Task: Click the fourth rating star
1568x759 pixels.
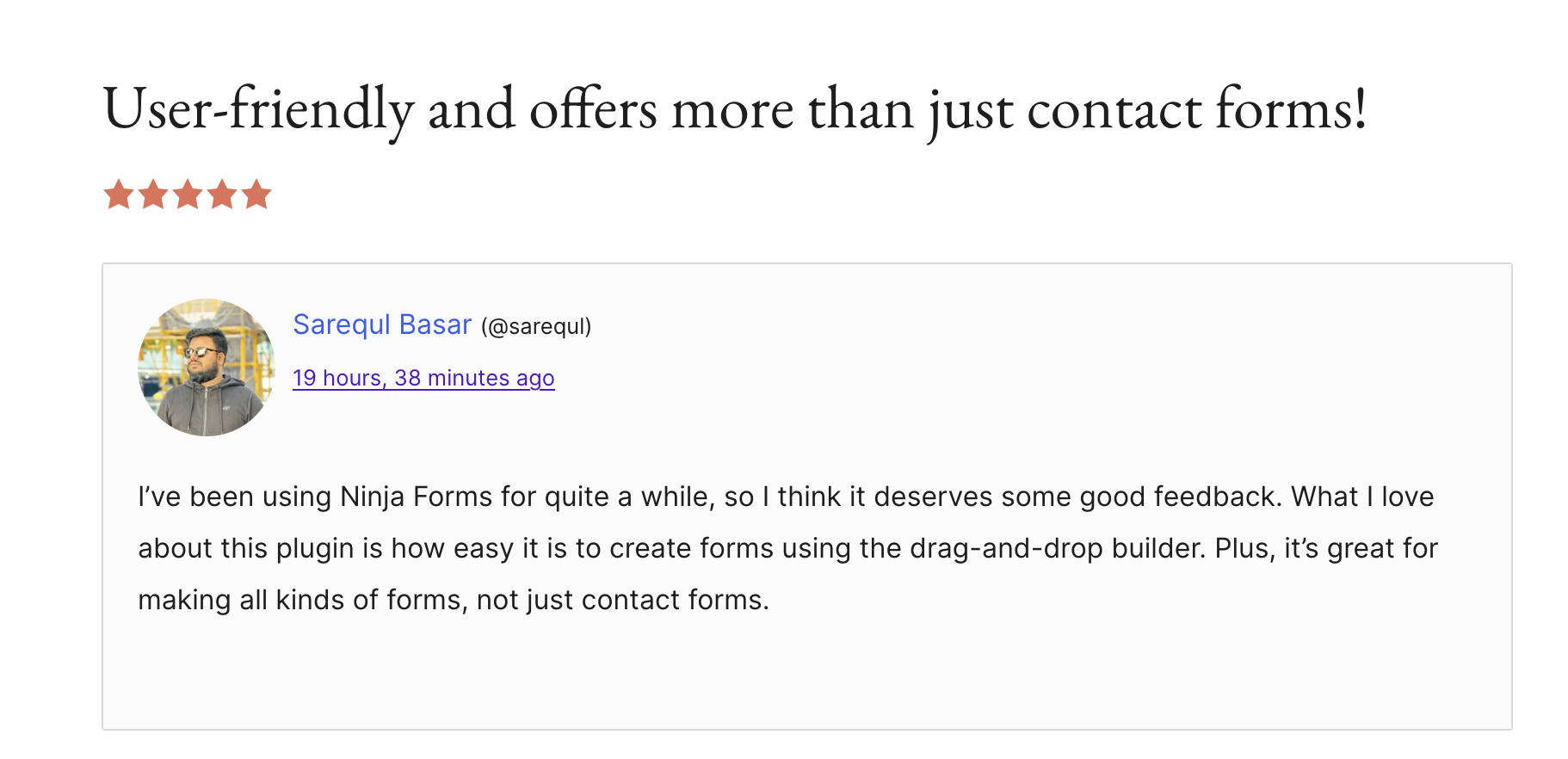Action: point(222,194)
